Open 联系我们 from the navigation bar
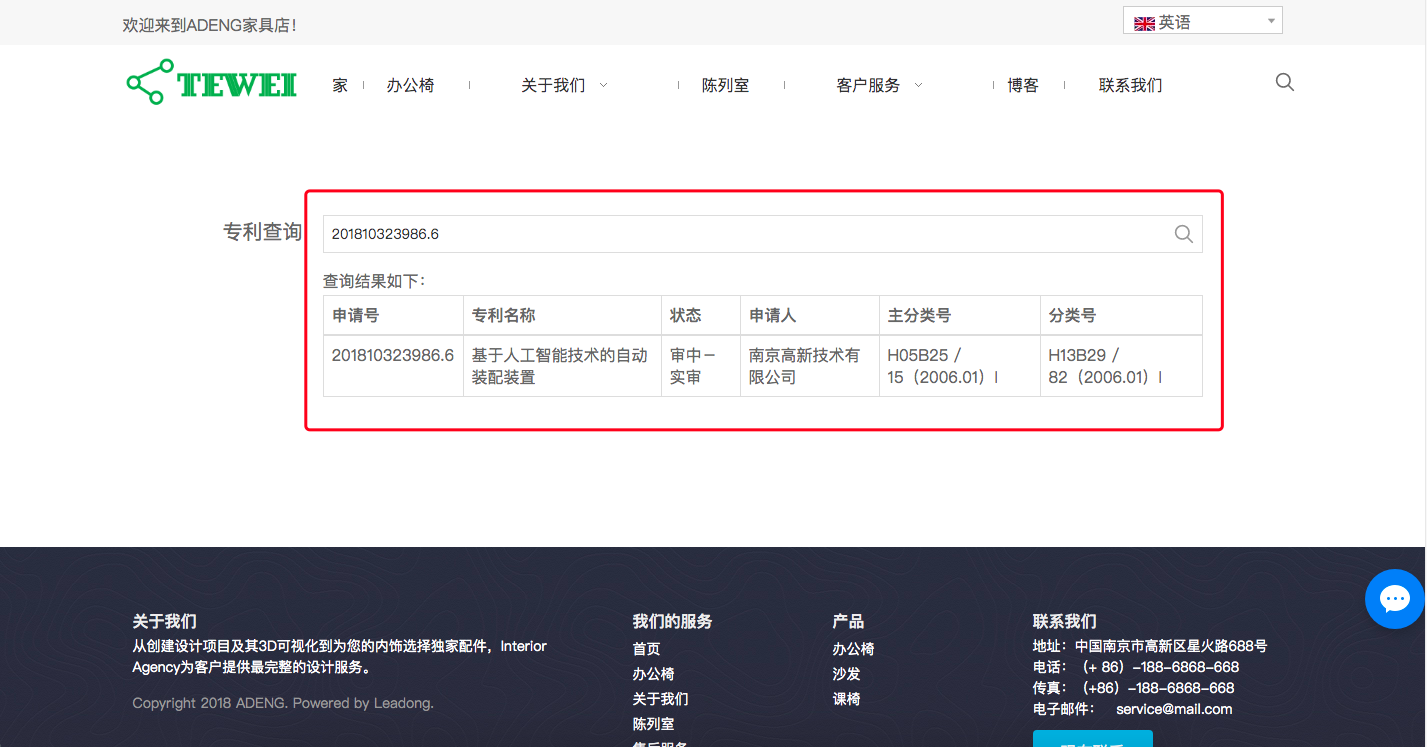Image resolution: width=1427 pixels, height=747 pixels. click(x=1128, y=85)
